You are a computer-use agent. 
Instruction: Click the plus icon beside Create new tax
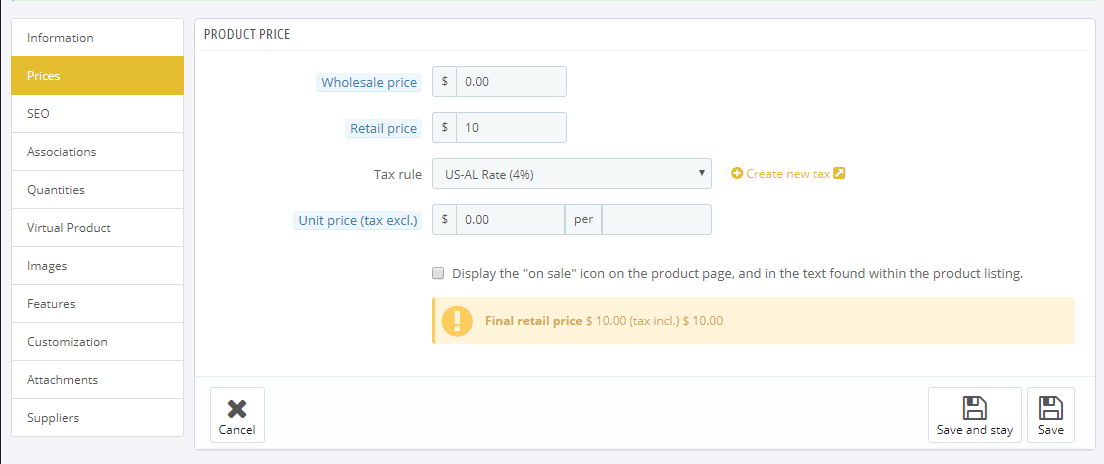click(737, 173)
